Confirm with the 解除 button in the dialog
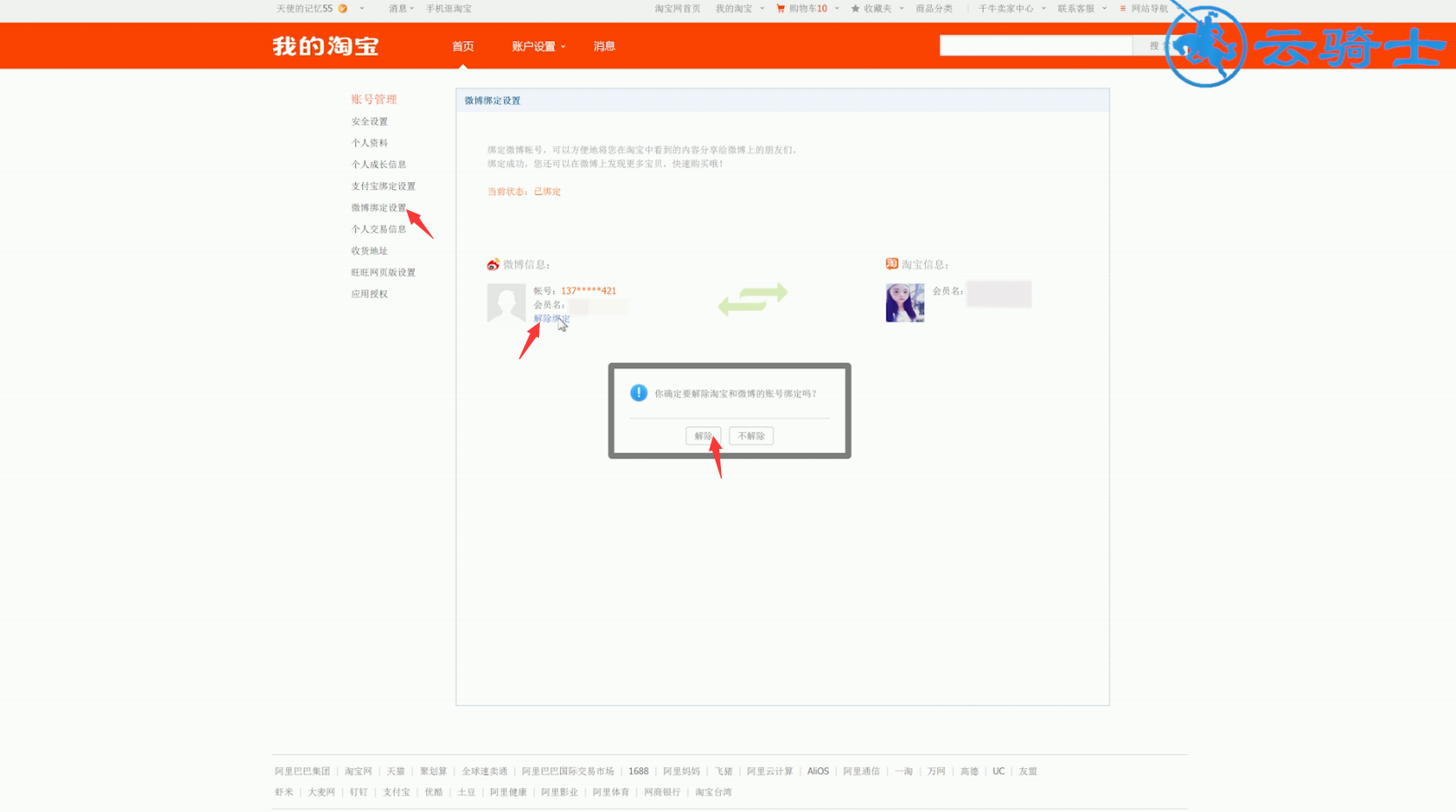The width and height of the screenshot is (1456, 812). [703, 436]
